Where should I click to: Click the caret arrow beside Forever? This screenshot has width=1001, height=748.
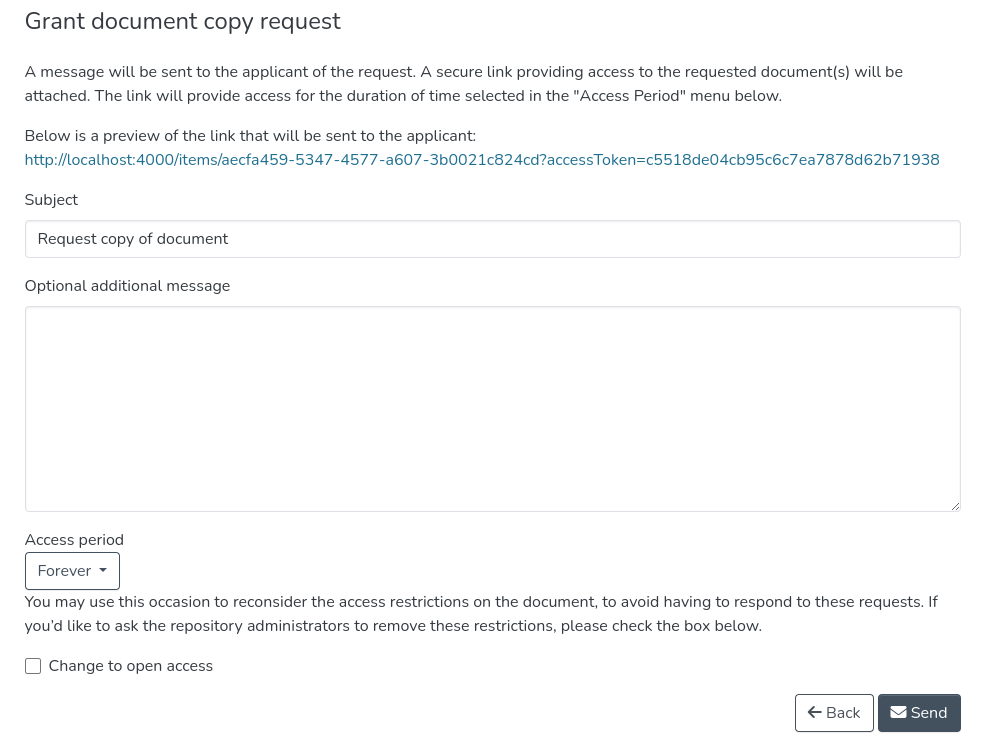point(103,571)
